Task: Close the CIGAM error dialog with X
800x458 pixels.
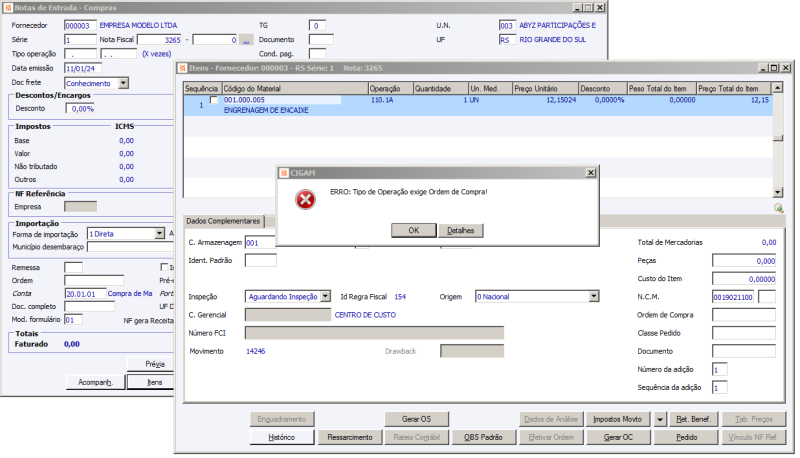Action: tap(590, 173)
